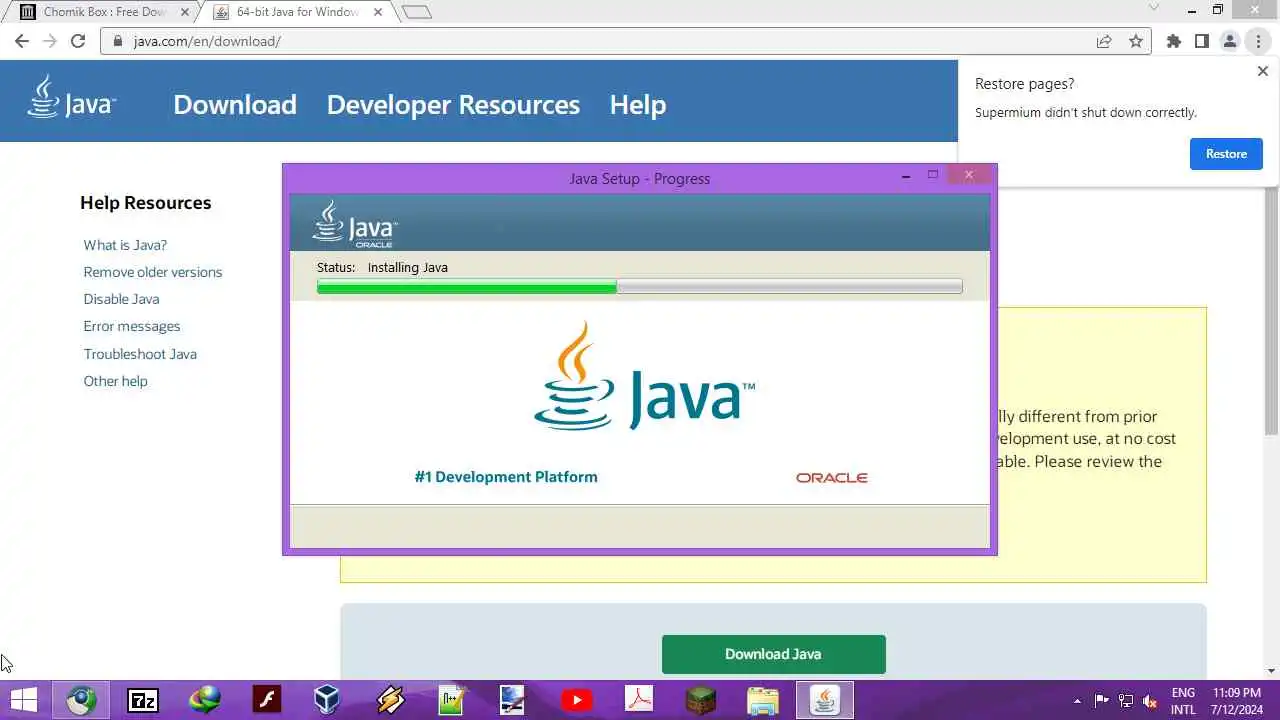Bookmark this page with the star icon
The image size is (1280, 720).
[1136, 42]
